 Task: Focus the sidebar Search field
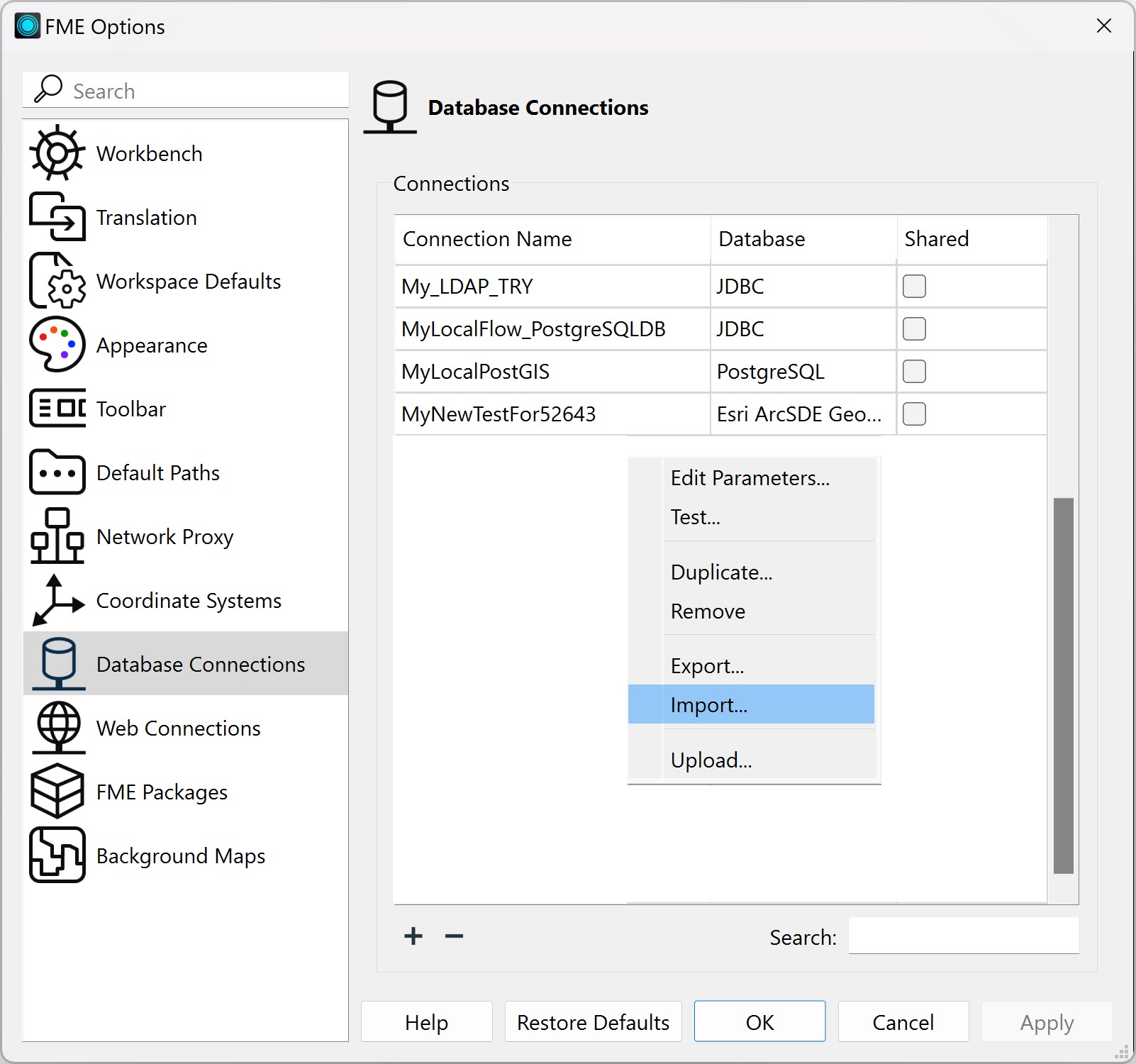[x=186, y=90]
